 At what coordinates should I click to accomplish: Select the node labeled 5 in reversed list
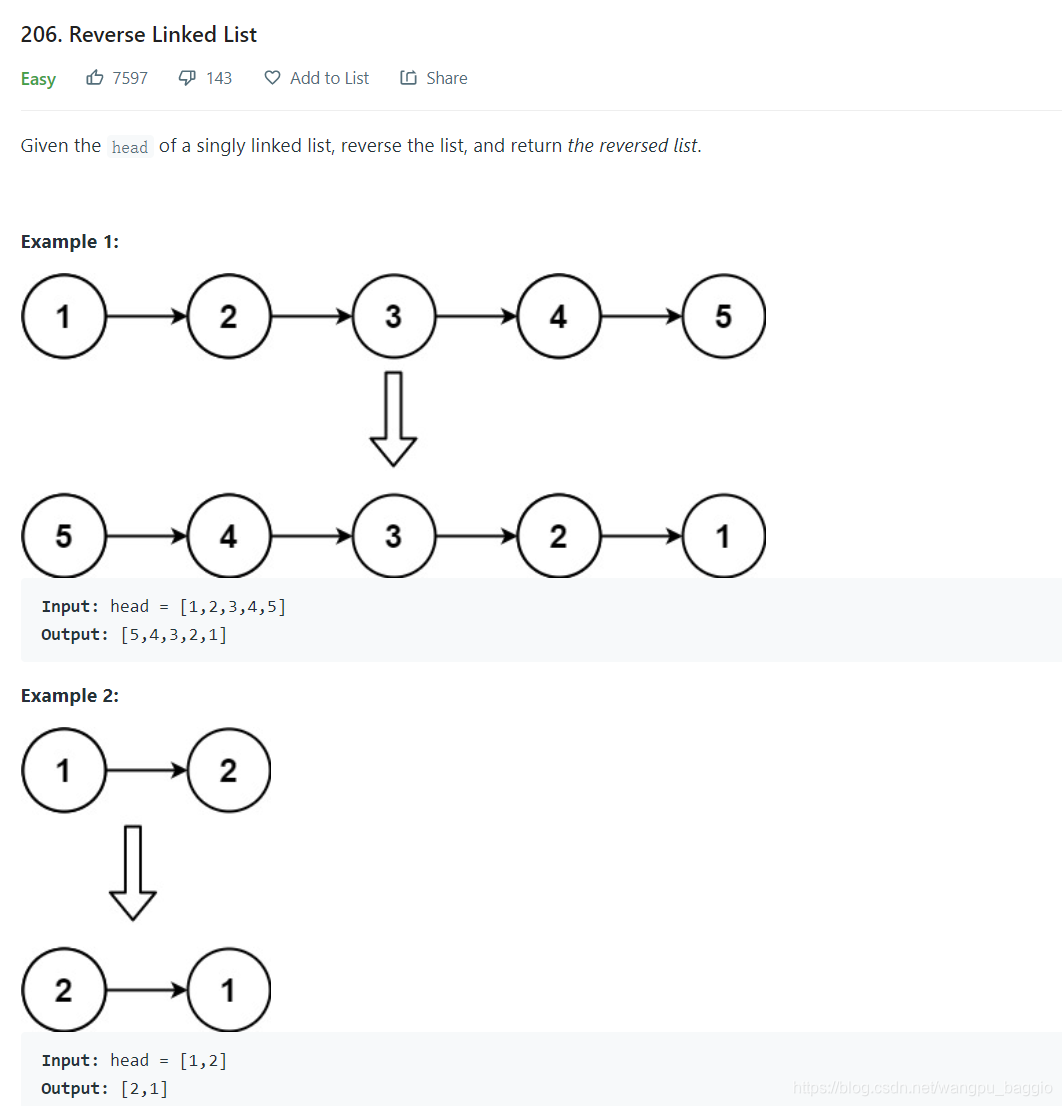tap(63, 536)
